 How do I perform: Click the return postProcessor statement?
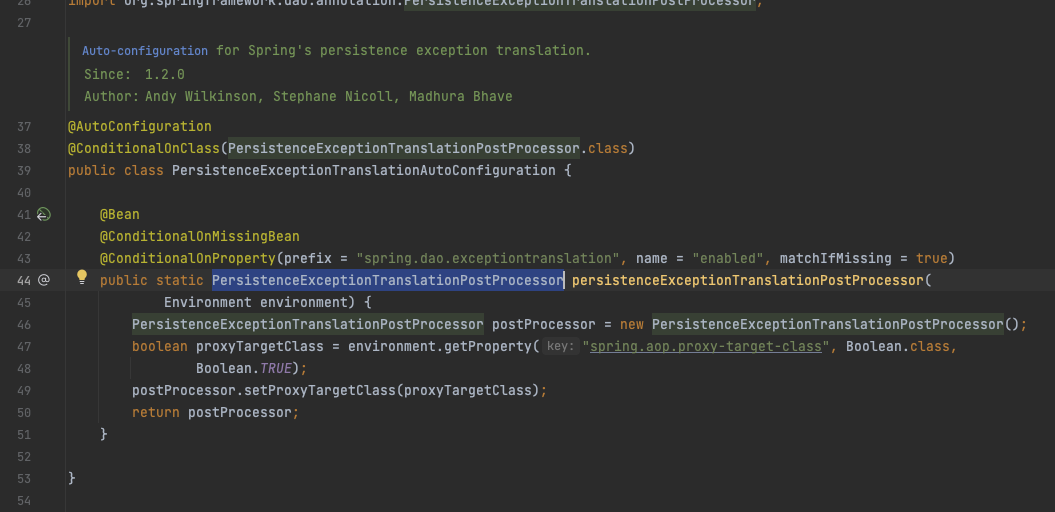[x=215, y=412]
